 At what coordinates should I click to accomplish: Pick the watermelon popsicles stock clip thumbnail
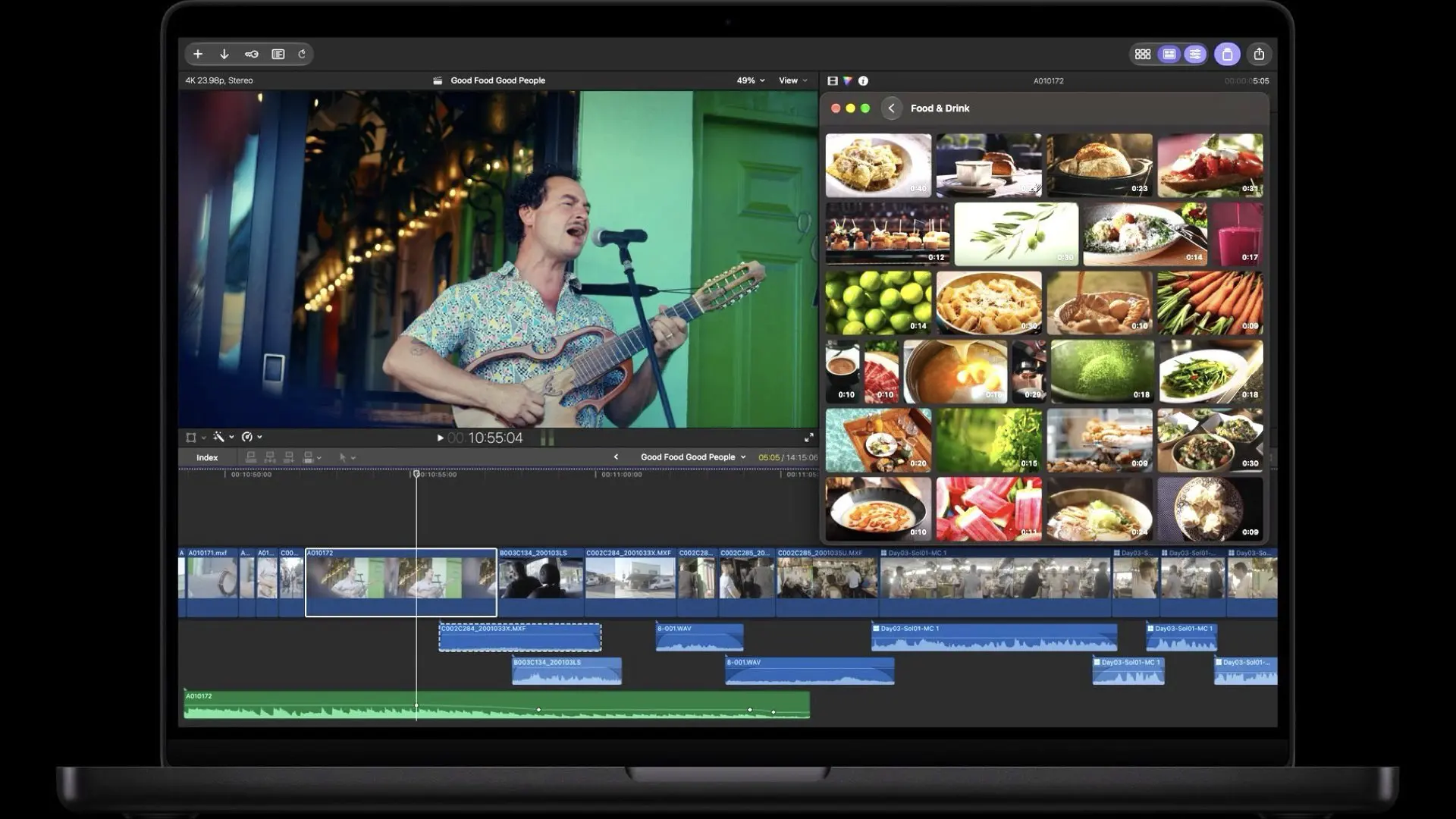989,509
